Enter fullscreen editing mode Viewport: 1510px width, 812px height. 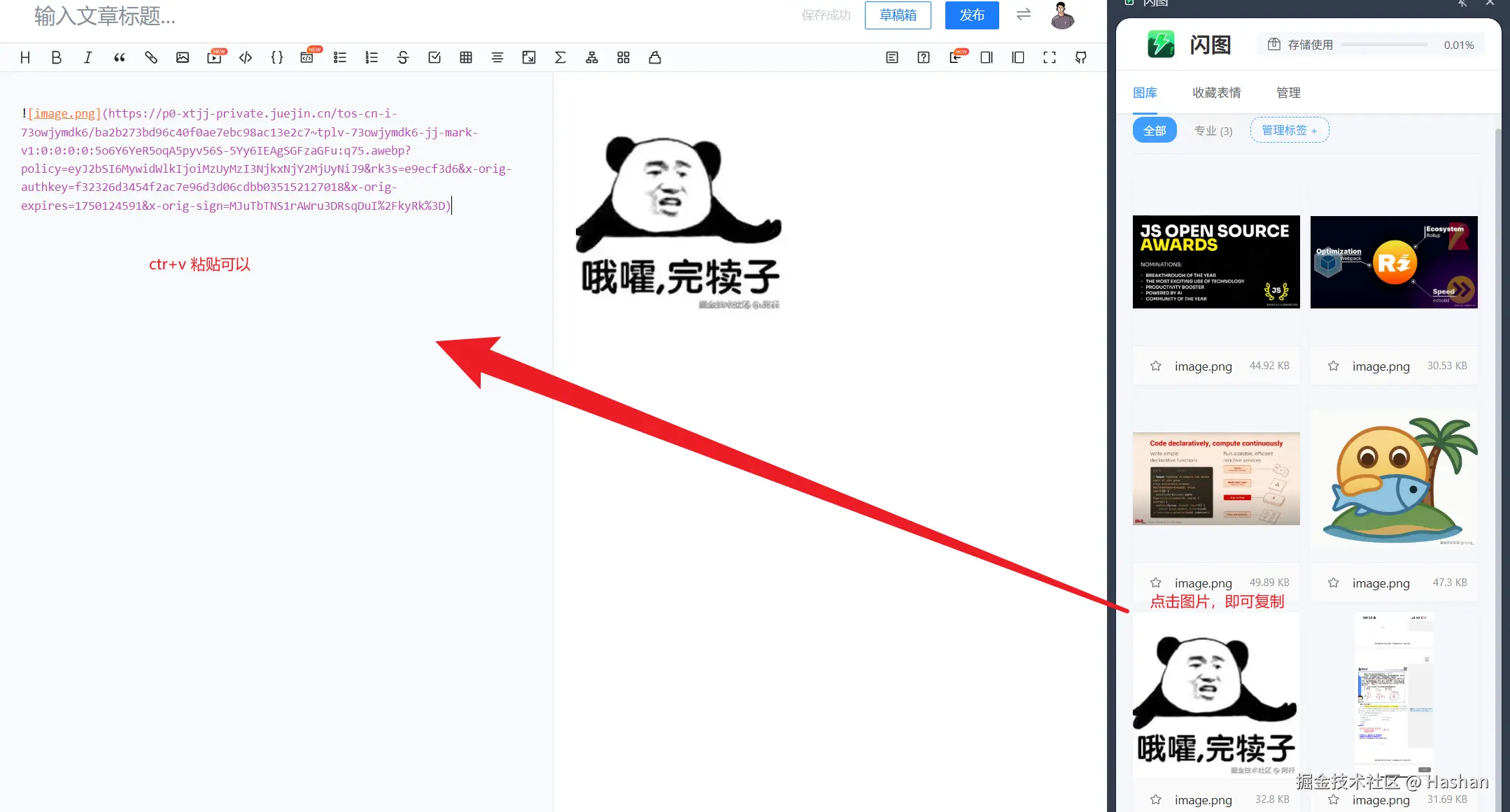pos(1050,57)
